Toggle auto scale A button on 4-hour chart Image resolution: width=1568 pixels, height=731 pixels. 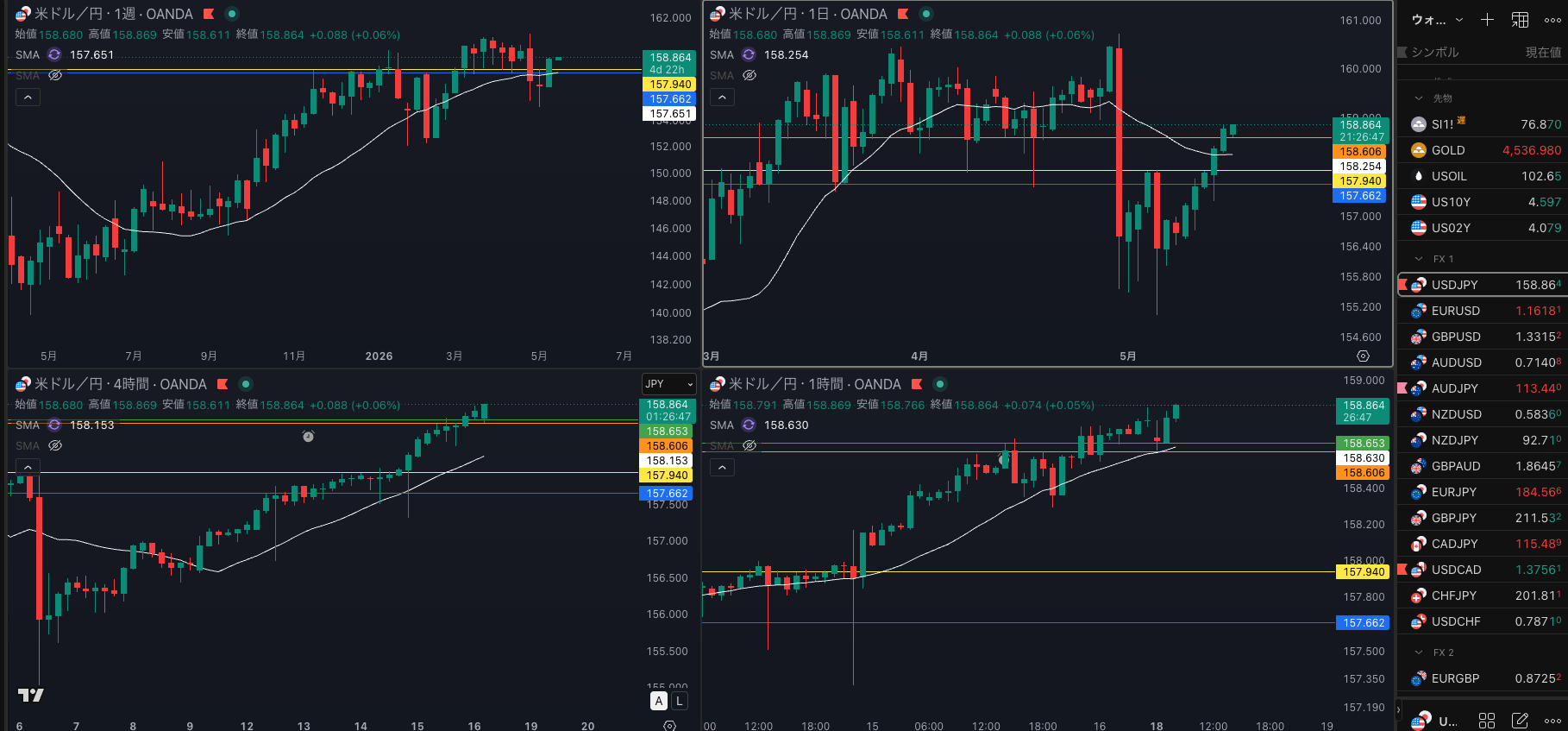point(659,701)
